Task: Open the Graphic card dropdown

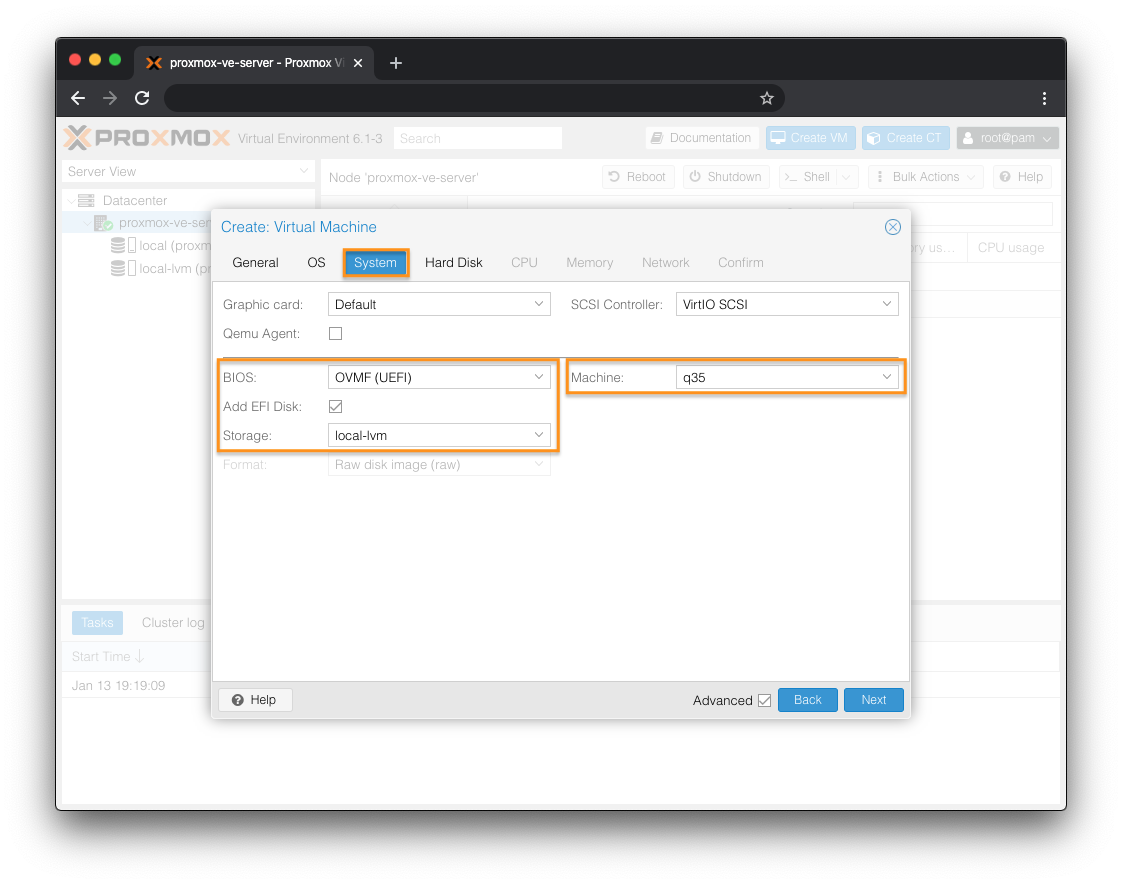Action: [x=439, y=304]
